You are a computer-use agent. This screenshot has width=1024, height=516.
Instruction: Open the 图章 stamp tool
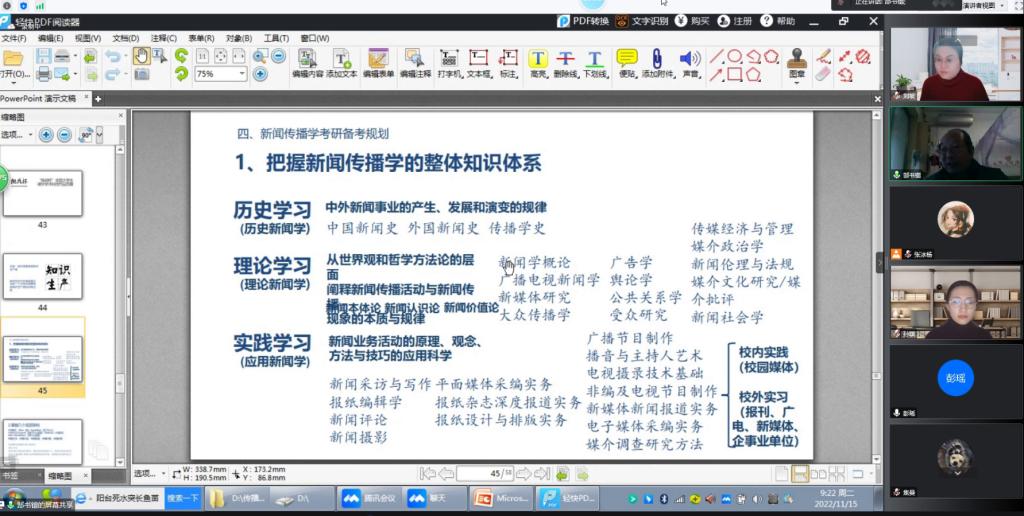(x=796, y=62)
